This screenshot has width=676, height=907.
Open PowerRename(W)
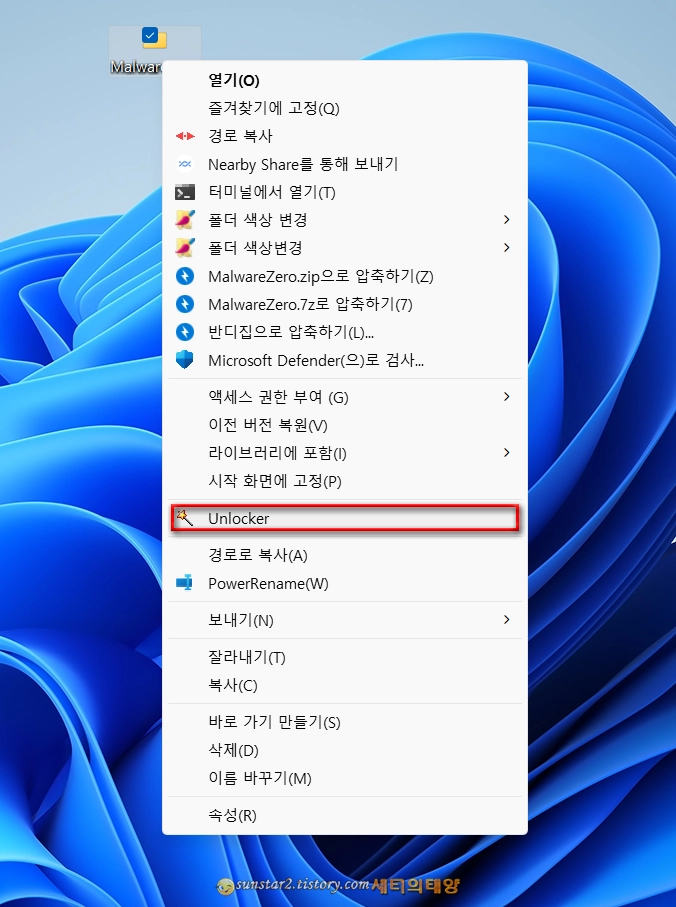pos(345,583)
